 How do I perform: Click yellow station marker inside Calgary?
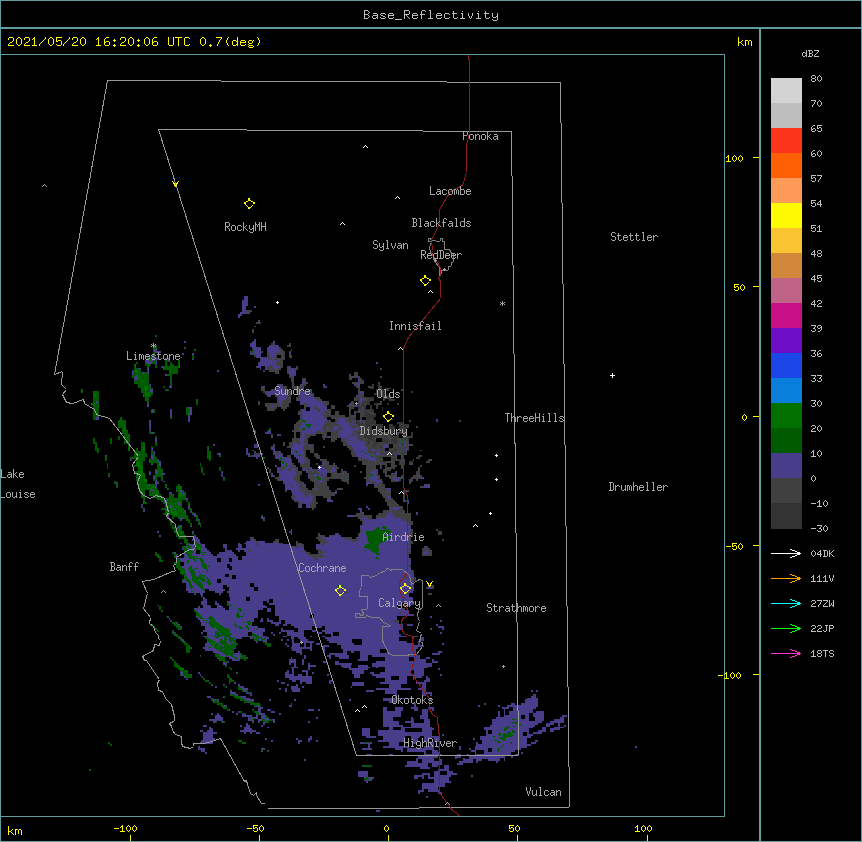tap(405, 589)
